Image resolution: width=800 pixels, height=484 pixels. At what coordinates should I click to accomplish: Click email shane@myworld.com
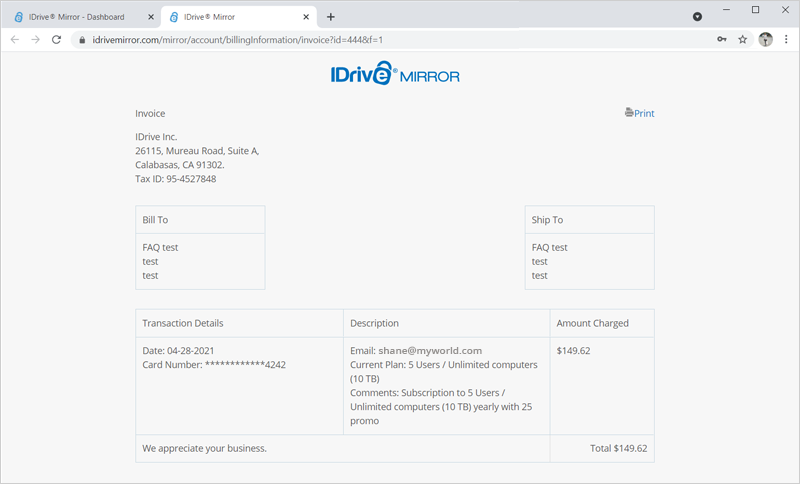coord(430,351)
